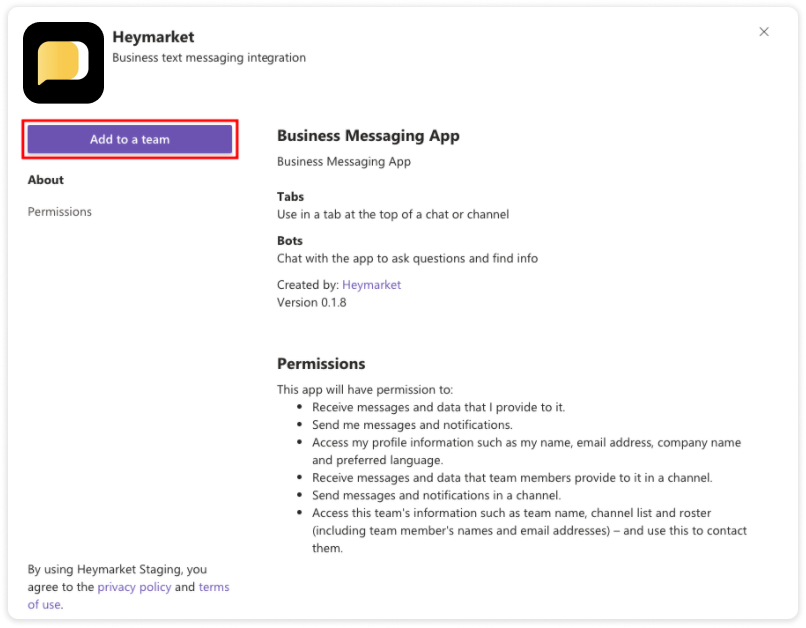Screen dimensions: 806x628
Task: Click the 'Access this team's information' bullet
Action: (x=529, y=530)
